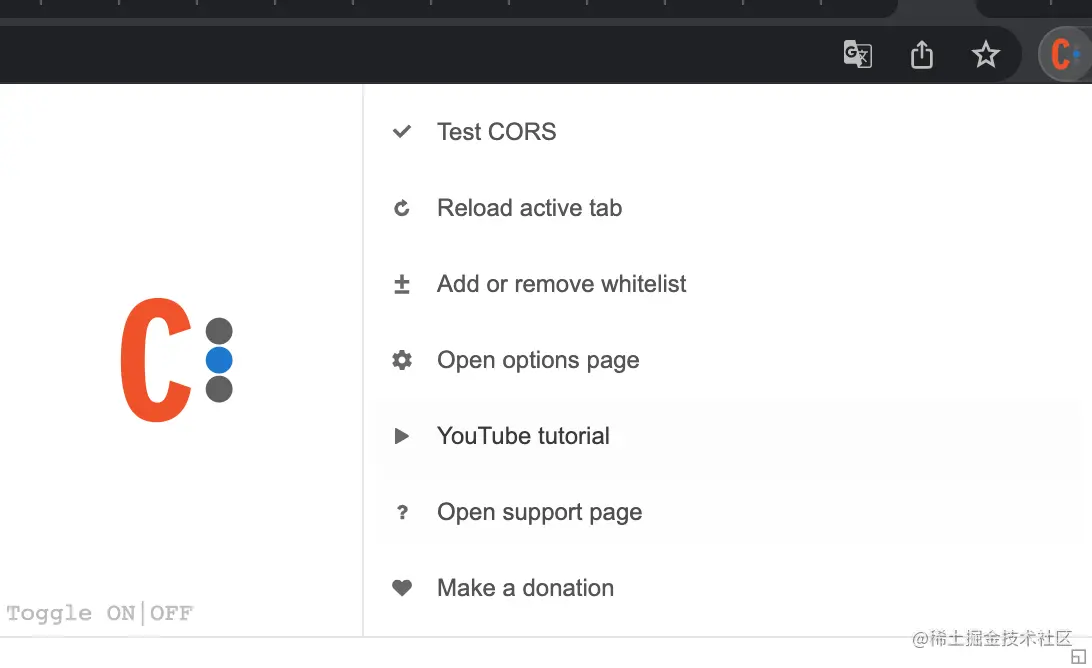Click the plus-minus whitelist icon

click(402, 283)
